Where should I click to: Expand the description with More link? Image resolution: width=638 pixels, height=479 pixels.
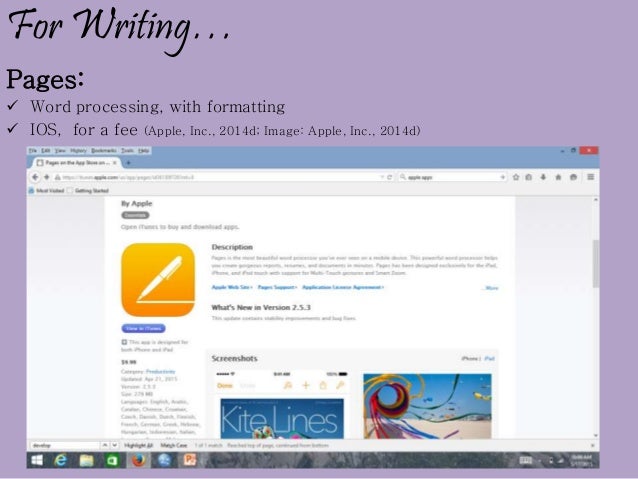[x=491, y=288]
